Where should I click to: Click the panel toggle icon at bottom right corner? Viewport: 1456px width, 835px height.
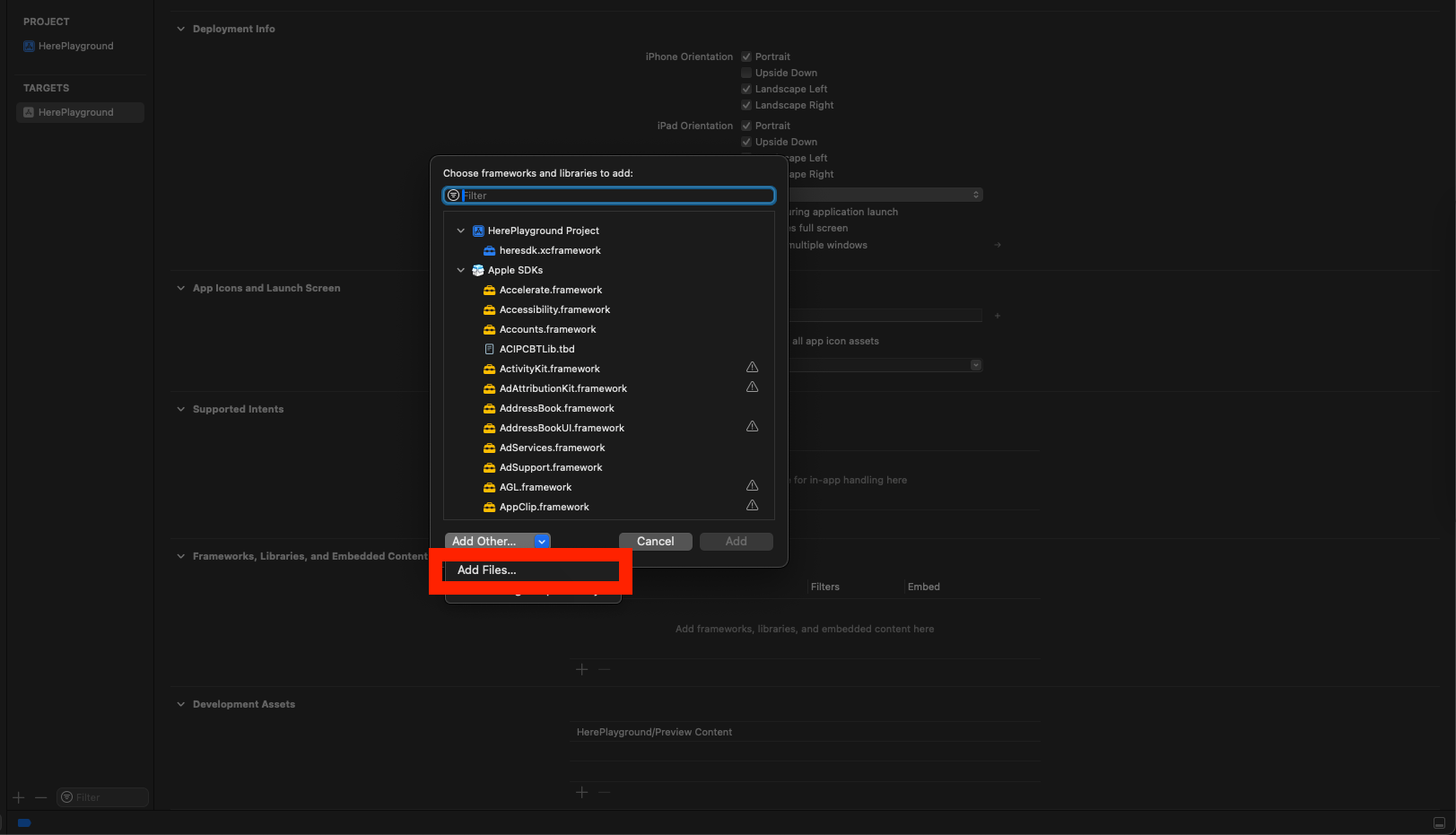coord(1439,822)
